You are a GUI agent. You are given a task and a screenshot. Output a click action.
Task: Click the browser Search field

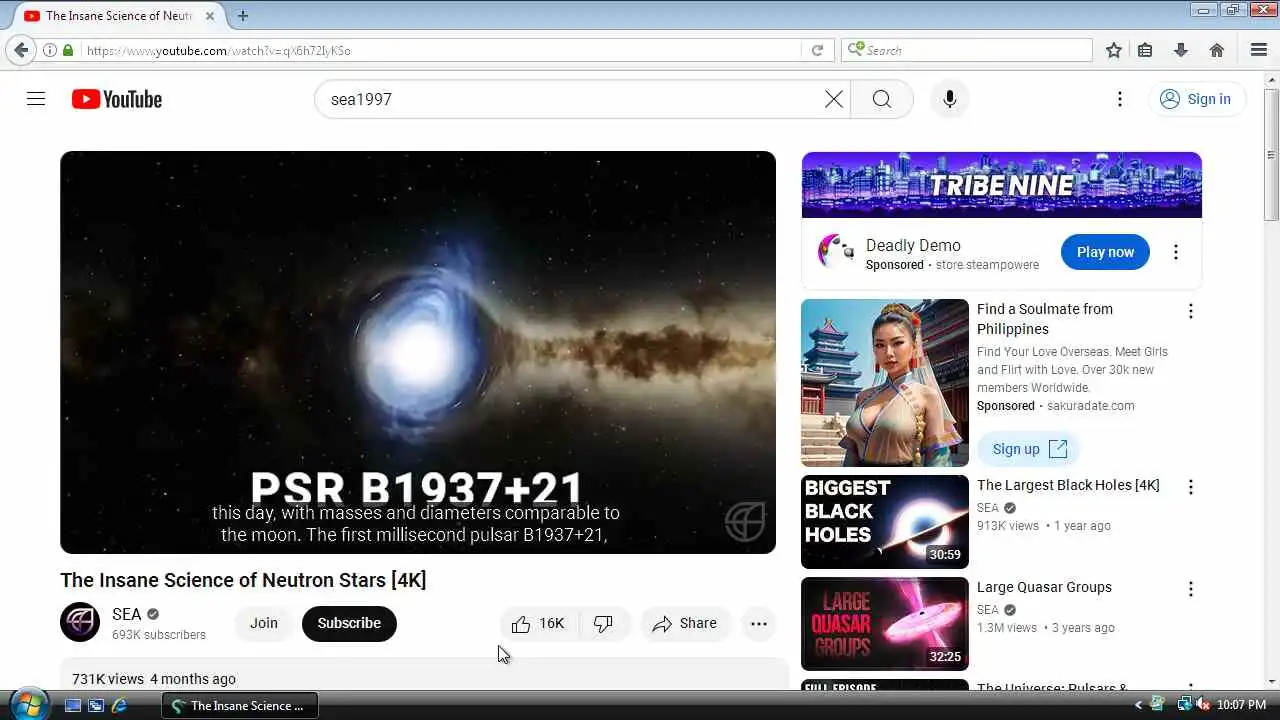point(967,50)
